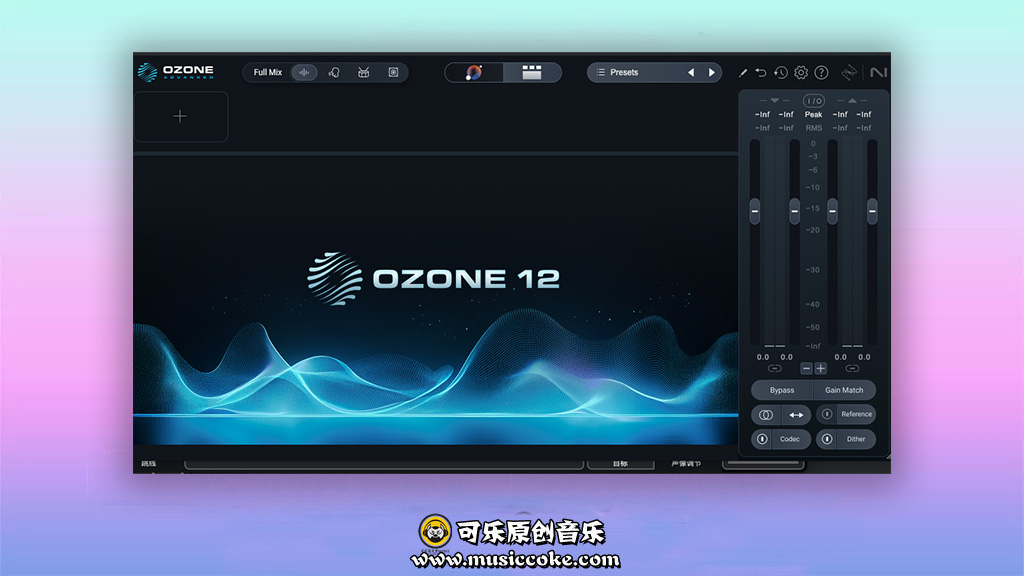
Task: Click the Gain Match button
Action: 844,390
